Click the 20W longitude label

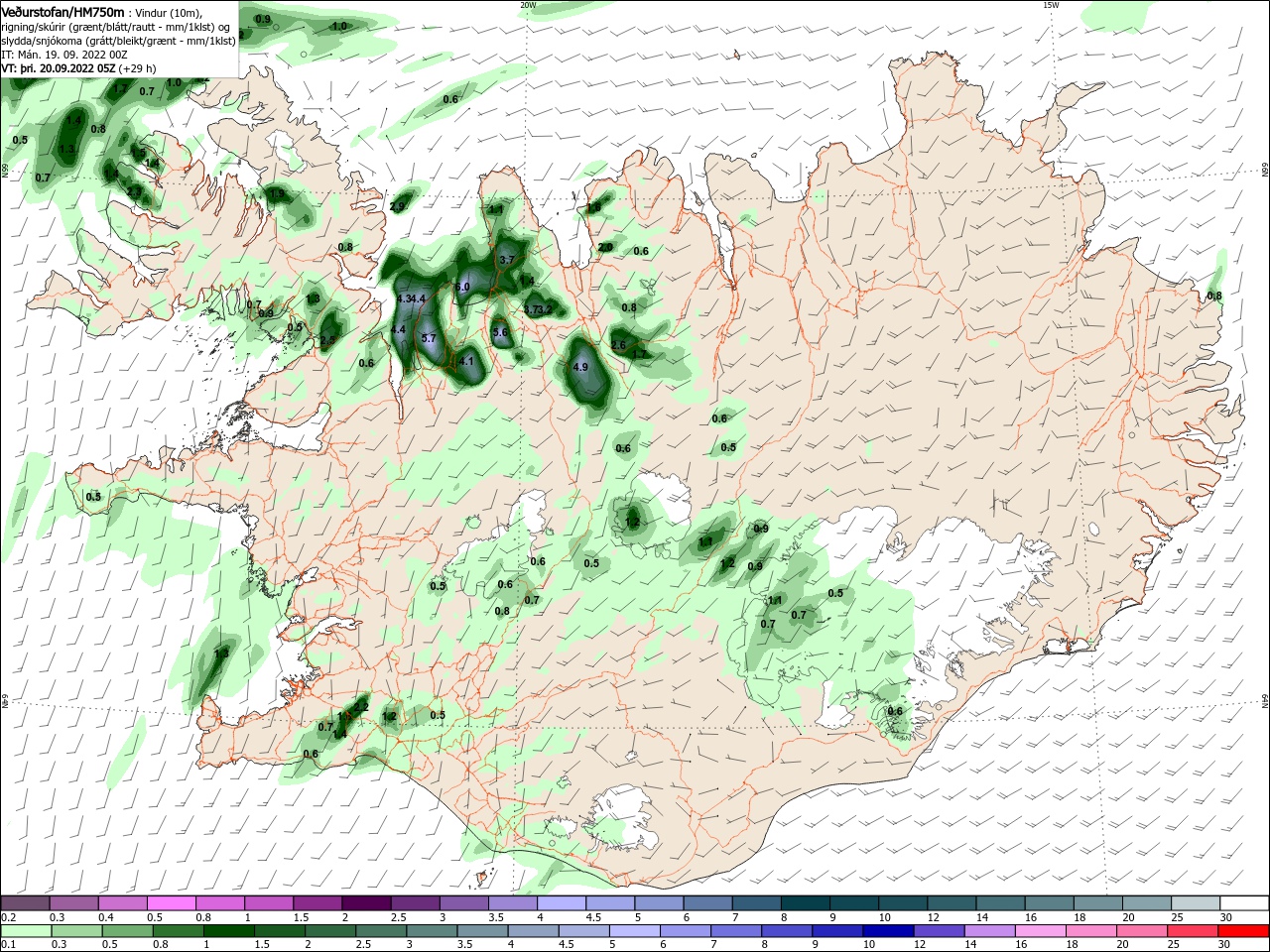(528, 5)
